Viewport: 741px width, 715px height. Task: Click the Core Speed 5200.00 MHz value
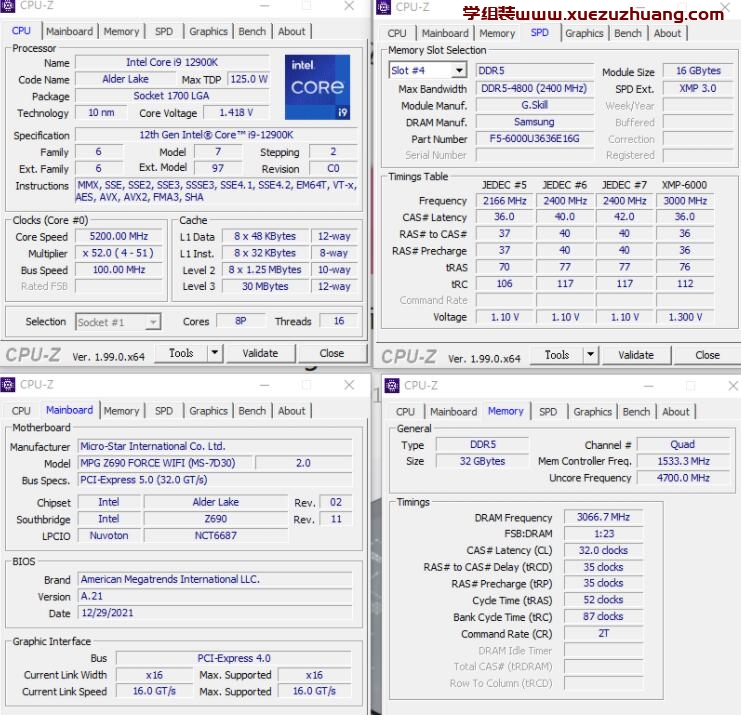click(119, 236)
